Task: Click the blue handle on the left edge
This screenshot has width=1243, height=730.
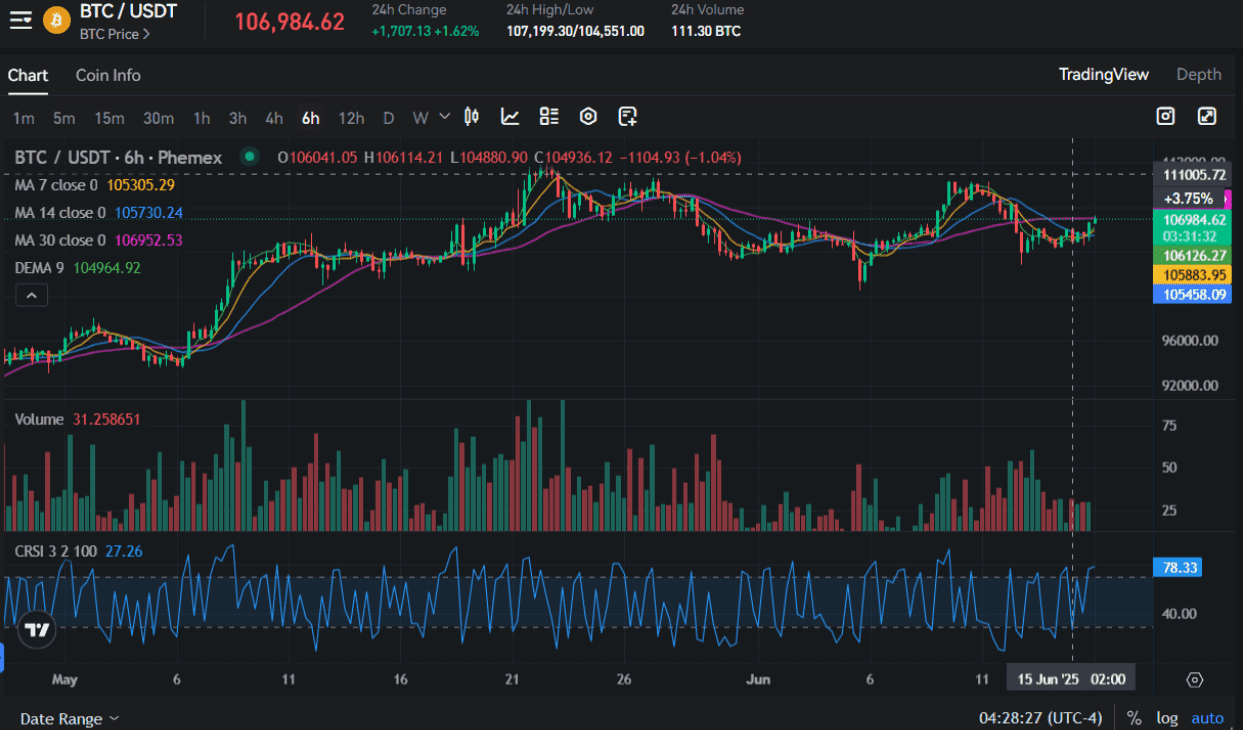Action: pos(2,657)
